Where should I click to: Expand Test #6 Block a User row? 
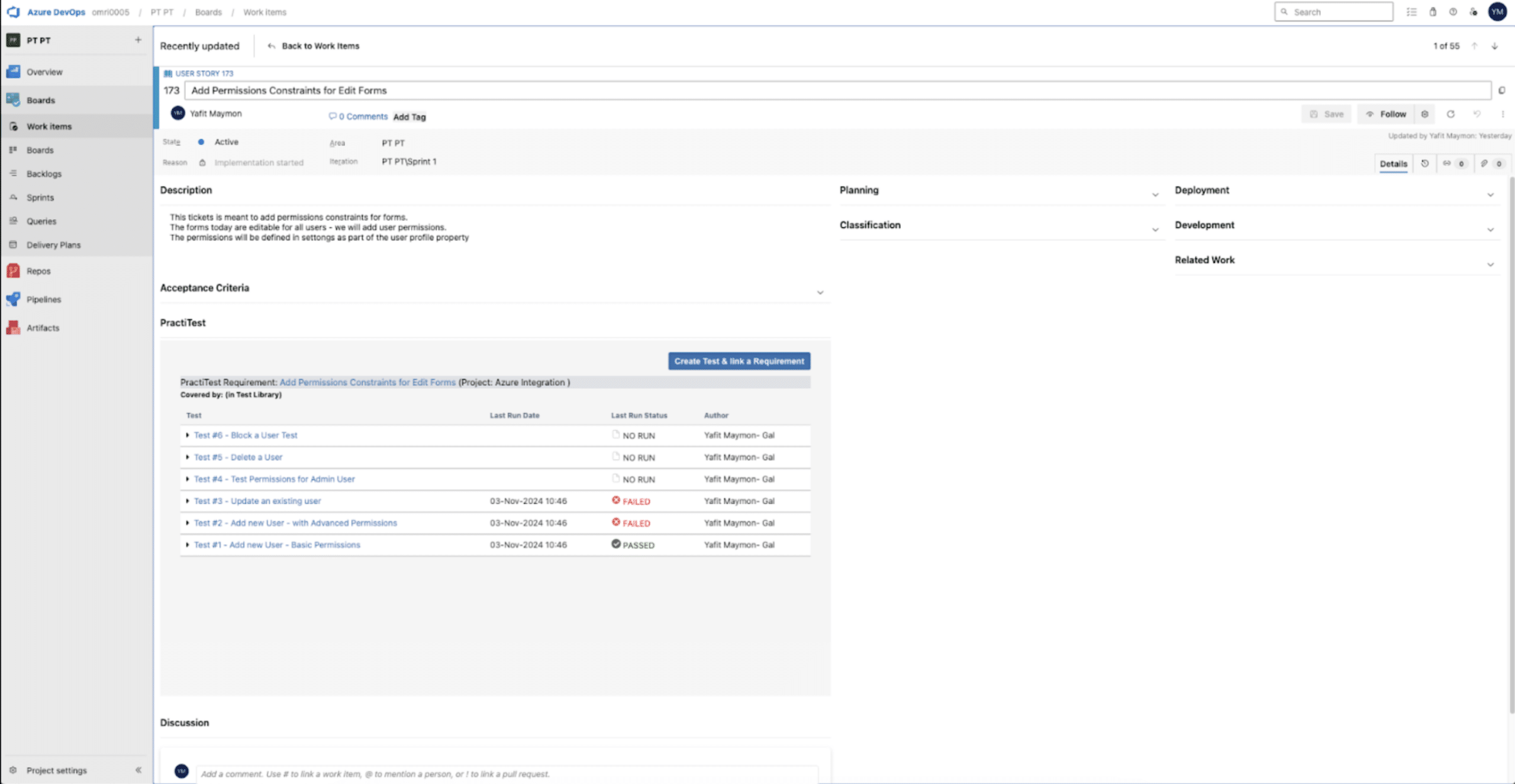[188, 435]
